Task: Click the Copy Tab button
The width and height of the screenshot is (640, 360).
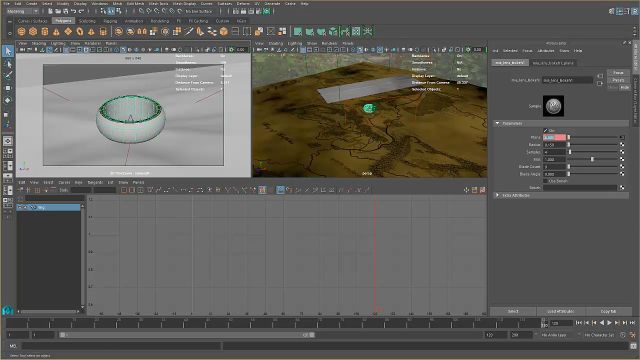Action: pyautogui.click(x=608, y=311)
